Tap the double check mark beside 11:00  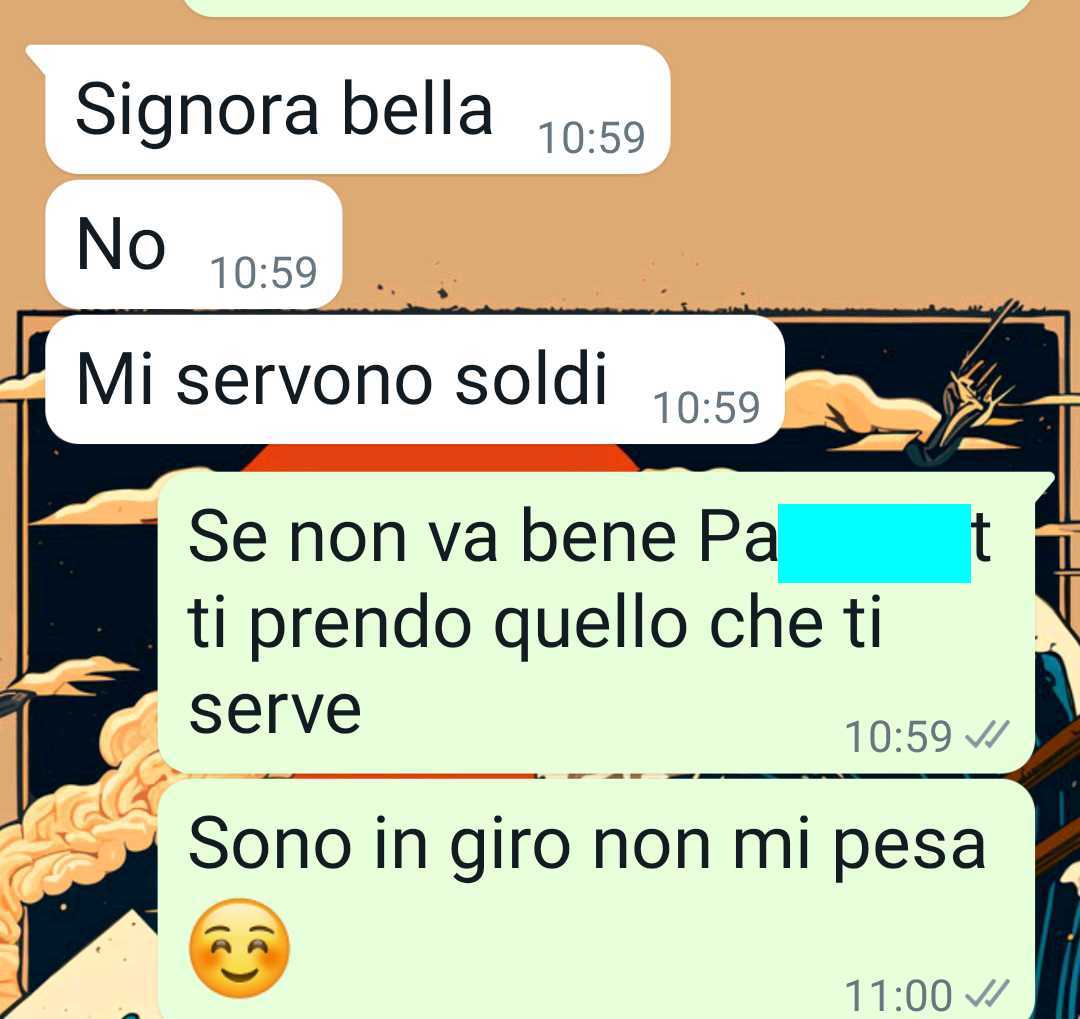coord(987,994)
